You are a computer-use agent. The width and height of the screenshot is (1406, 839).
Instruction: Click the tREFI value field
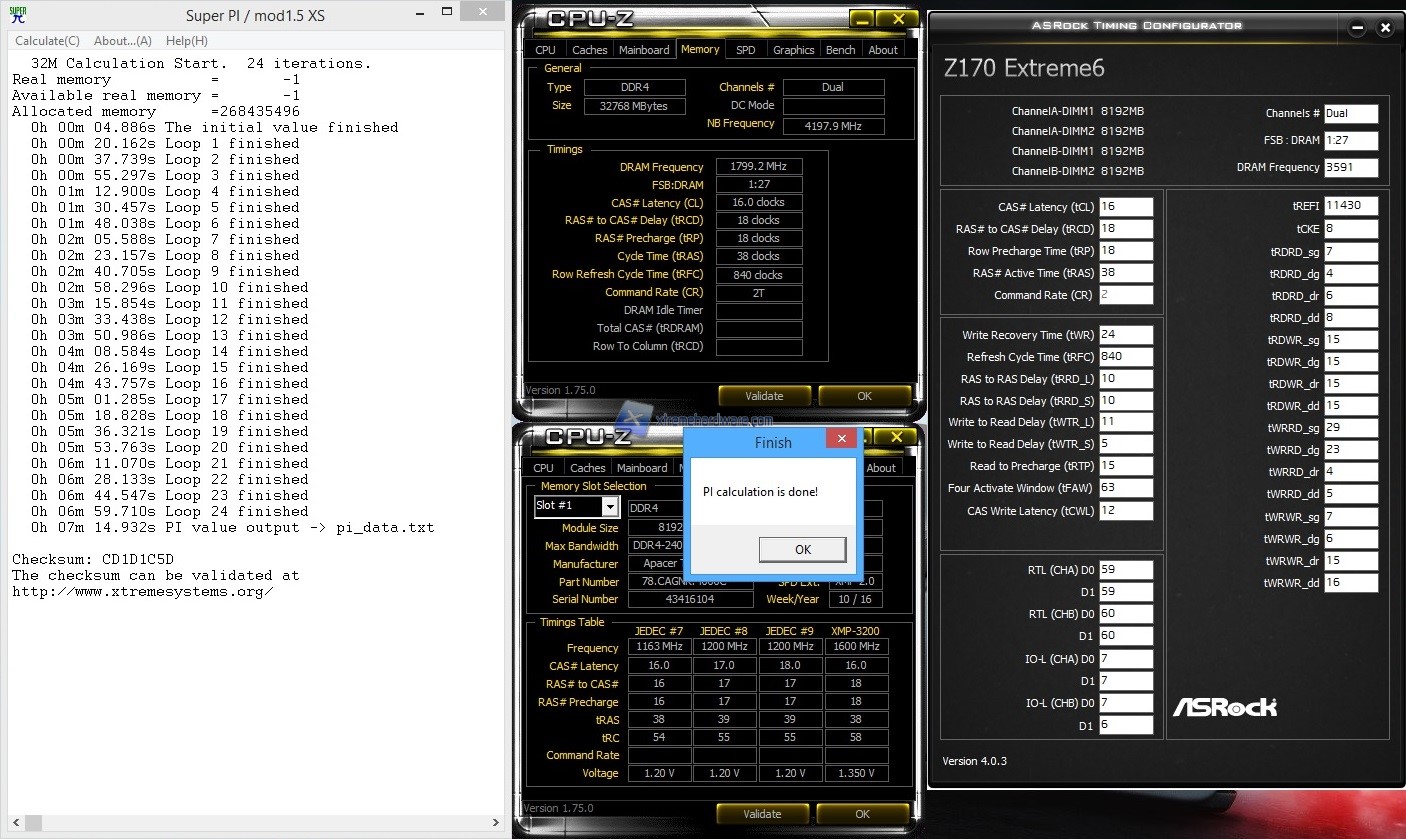1351,206
